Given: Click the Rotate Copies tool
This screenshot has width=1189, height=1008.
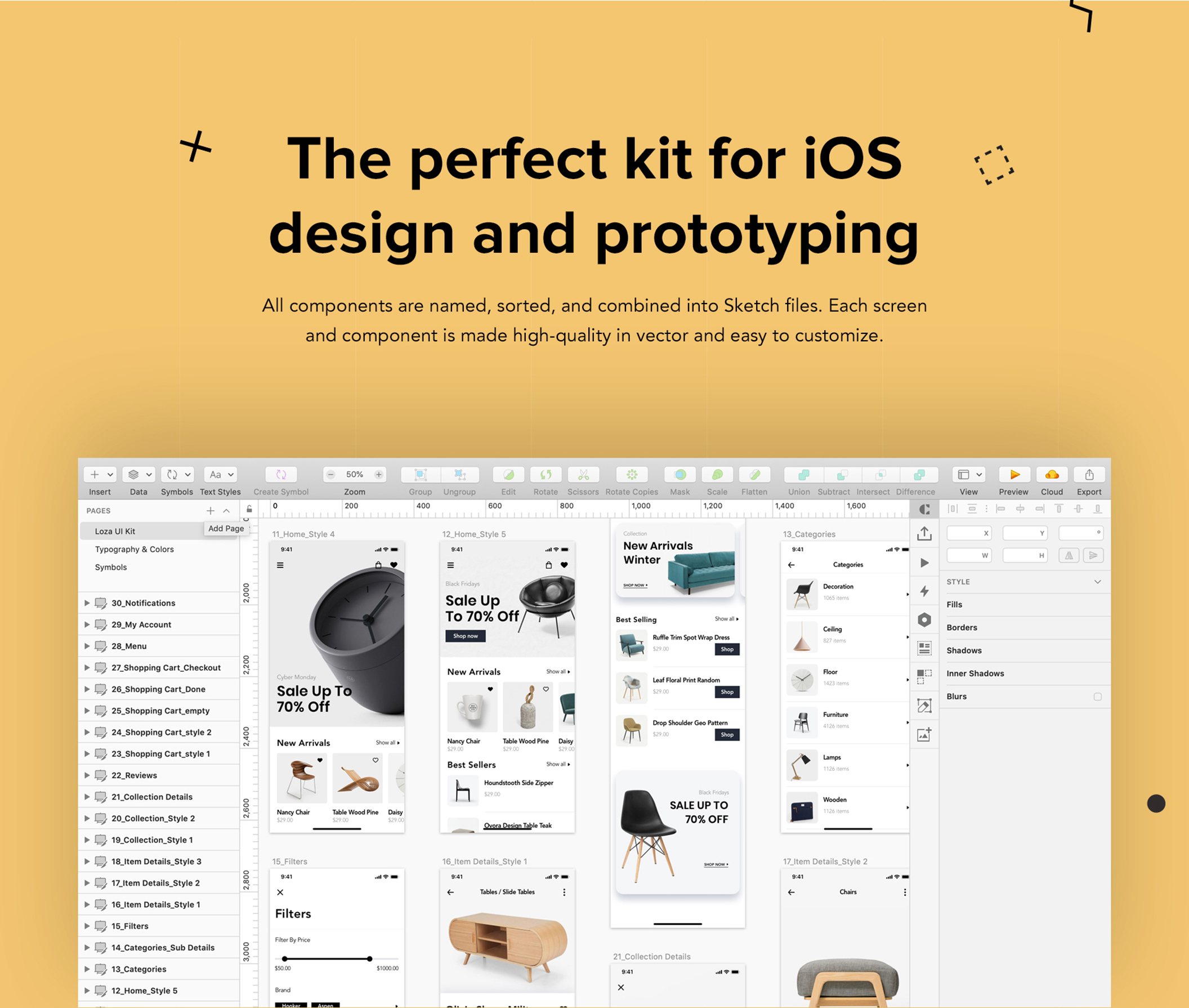Looking at the screenshot, I should click(x=631, y=474).
